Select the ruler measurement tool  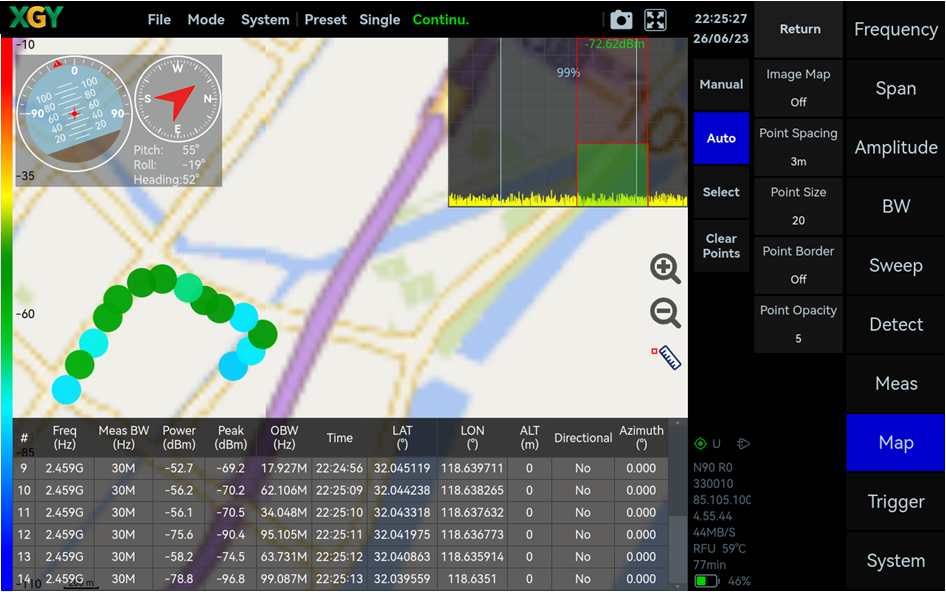[666, 357]
